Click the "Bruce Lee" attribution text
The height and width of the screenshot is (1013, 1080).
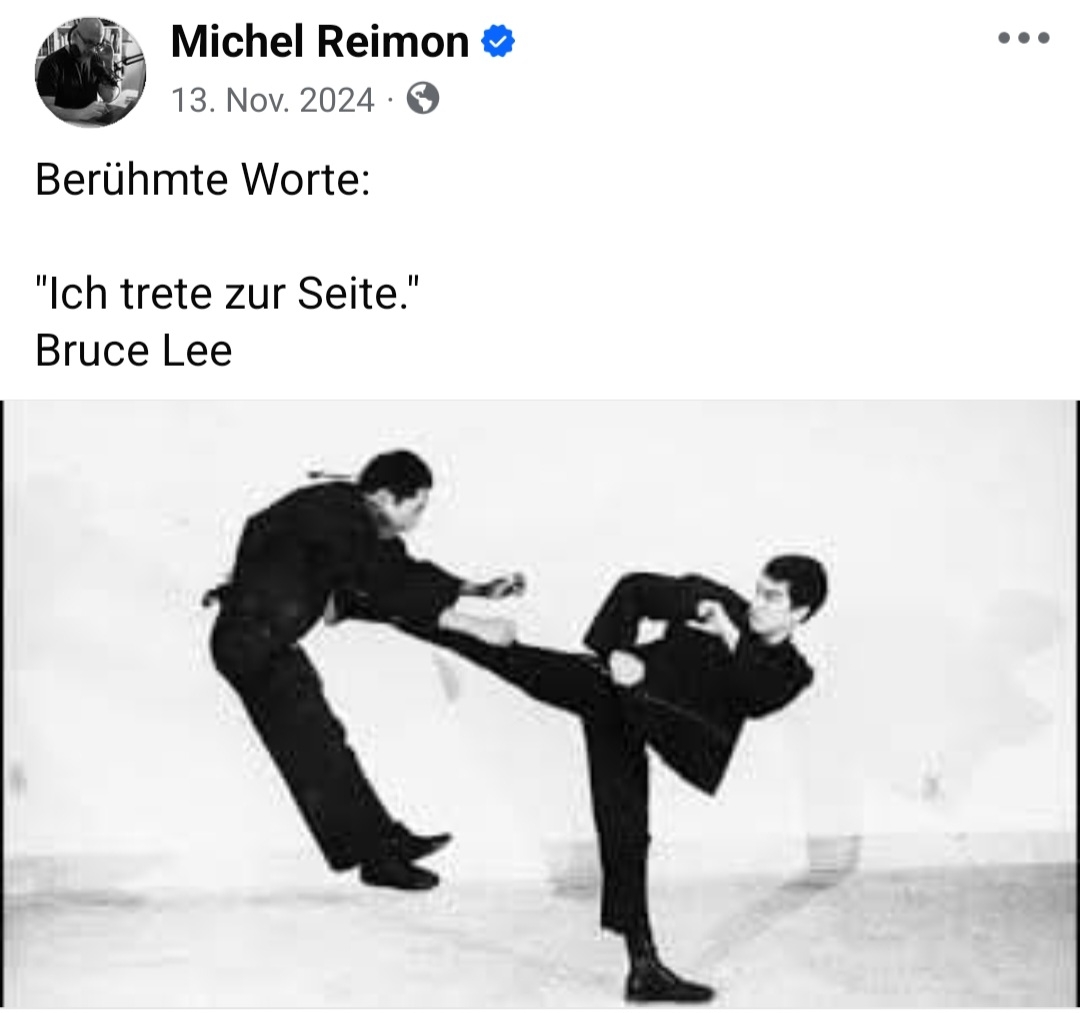pos(134,351)
